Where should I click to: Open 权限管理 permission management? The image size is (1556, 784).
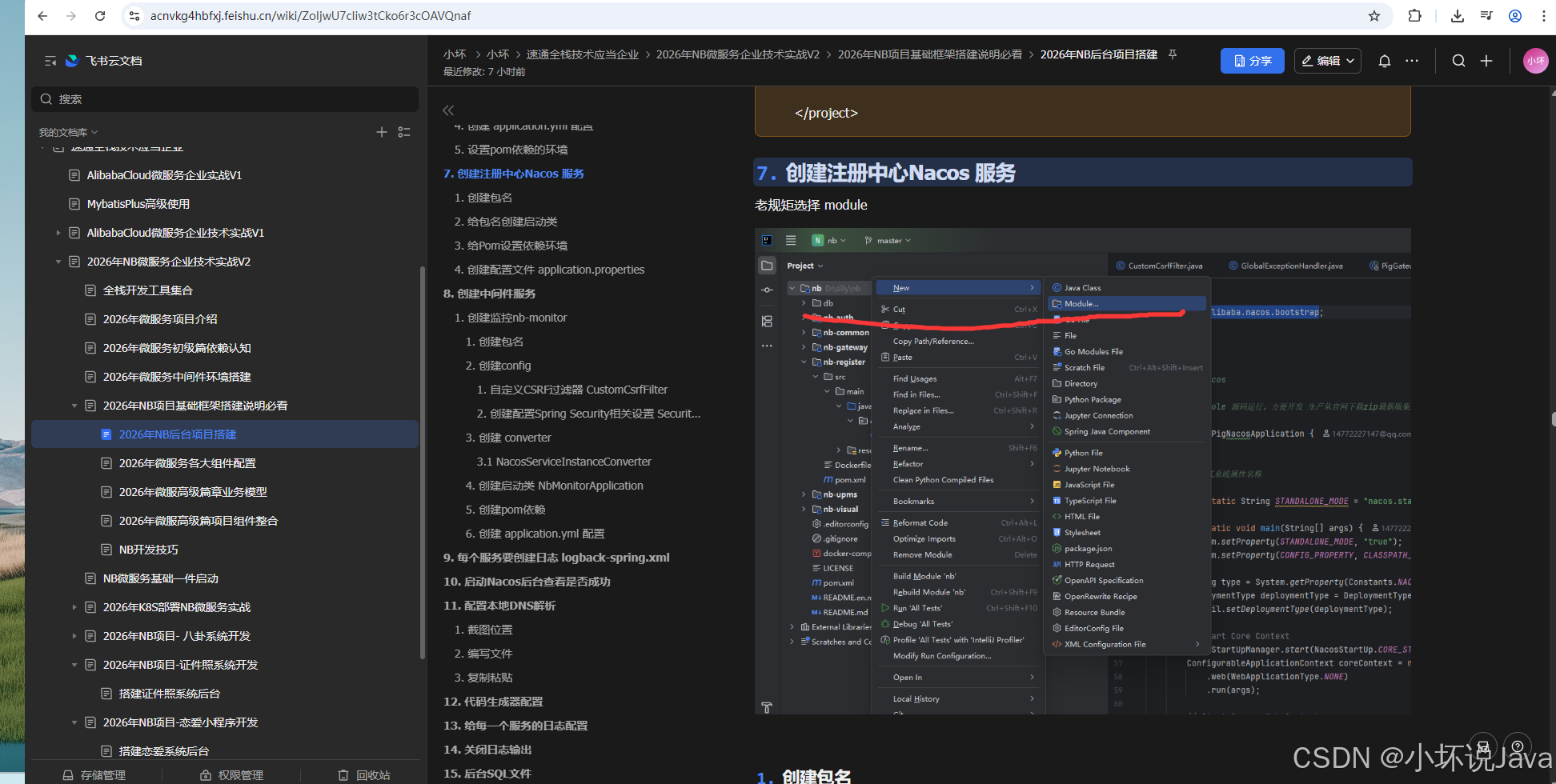point(231,774)
